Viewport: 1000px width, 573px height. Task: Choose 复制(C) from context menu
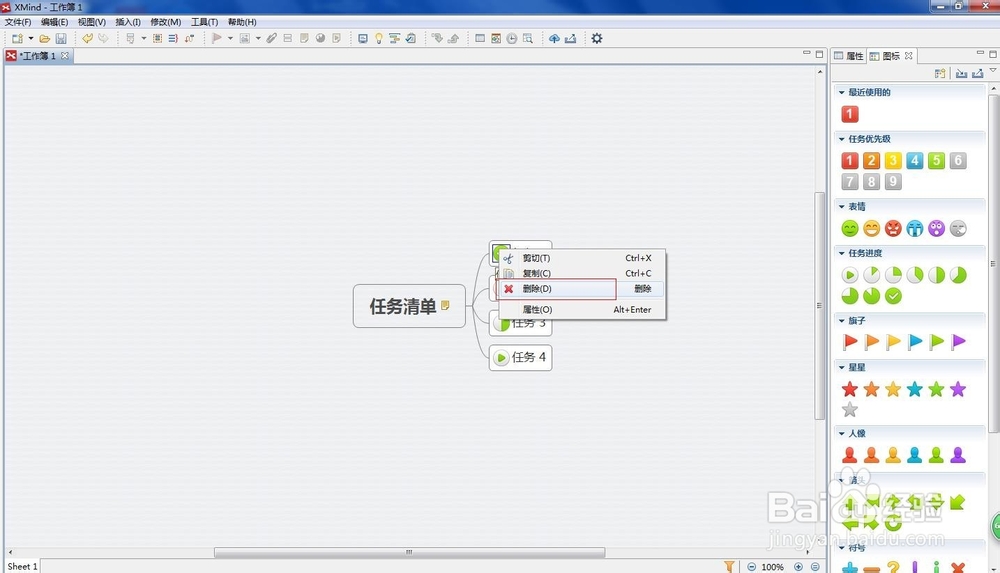click(582, 273)
